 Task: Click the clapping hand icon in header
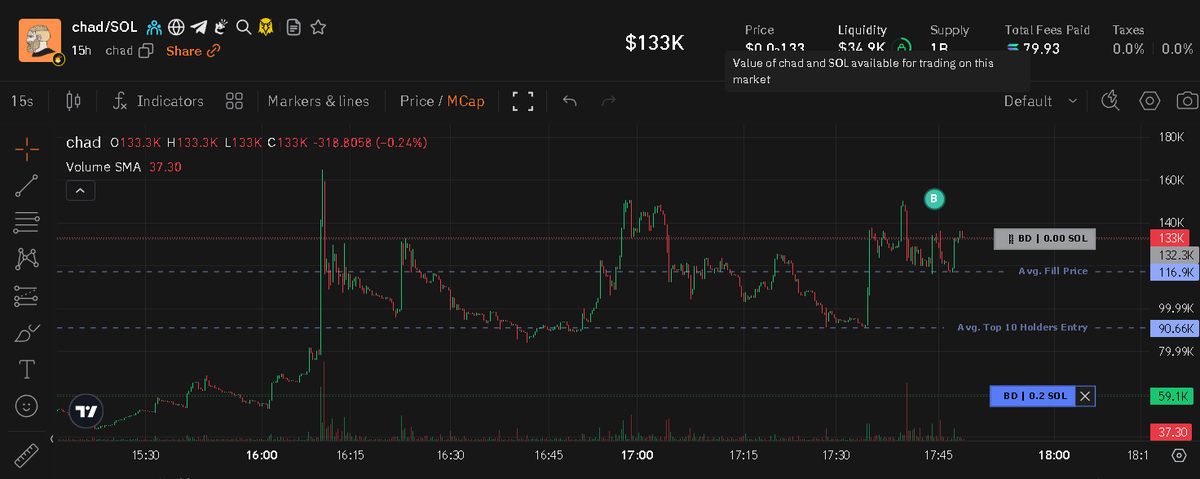(222, 27)
